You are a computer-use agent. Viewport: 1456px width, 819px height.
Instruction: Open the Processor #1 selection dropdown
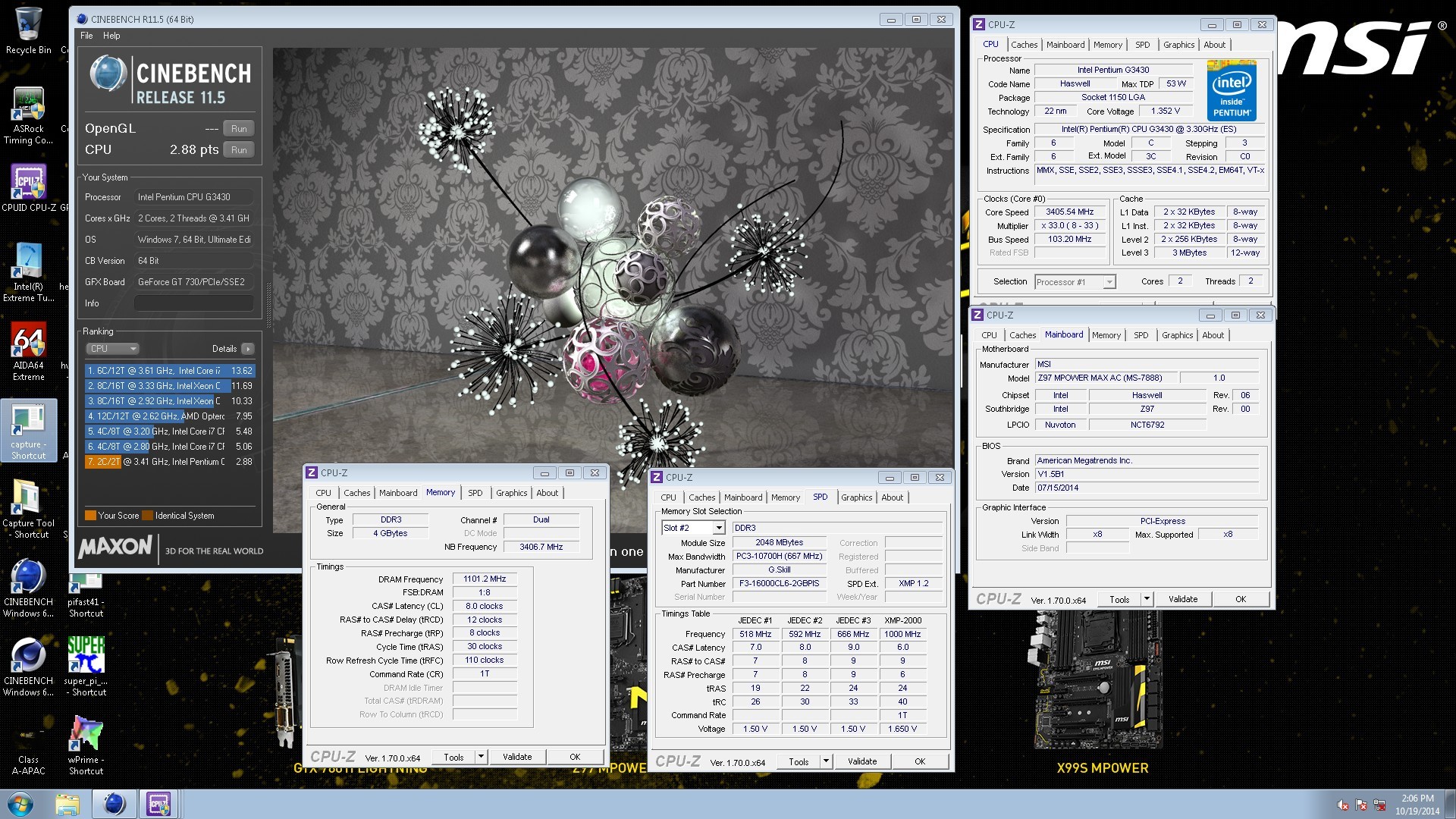(x=1075, y=282)
